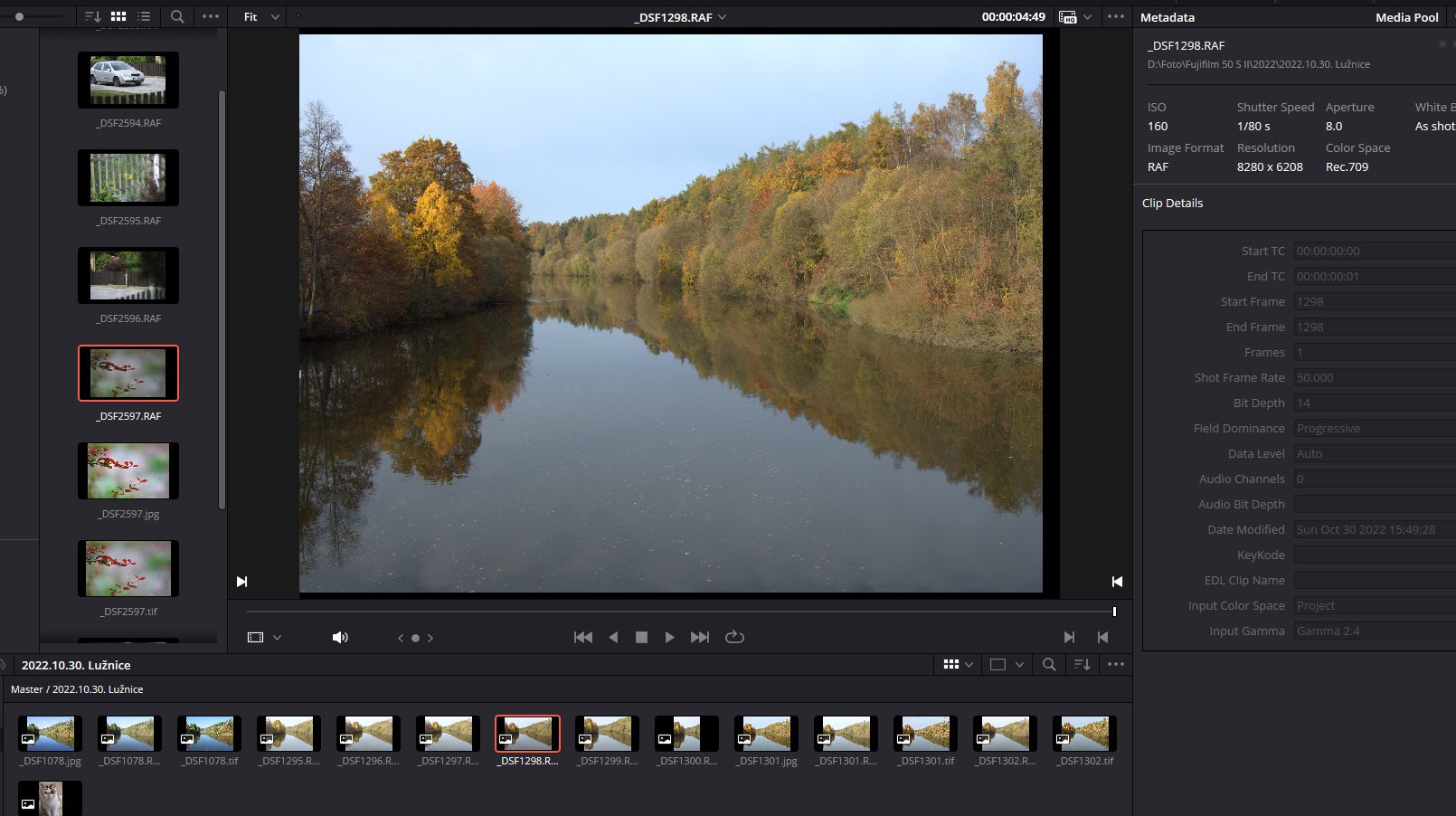Open search in the media pool
The image size is (1456, 816).
[x=1049, y=665]
